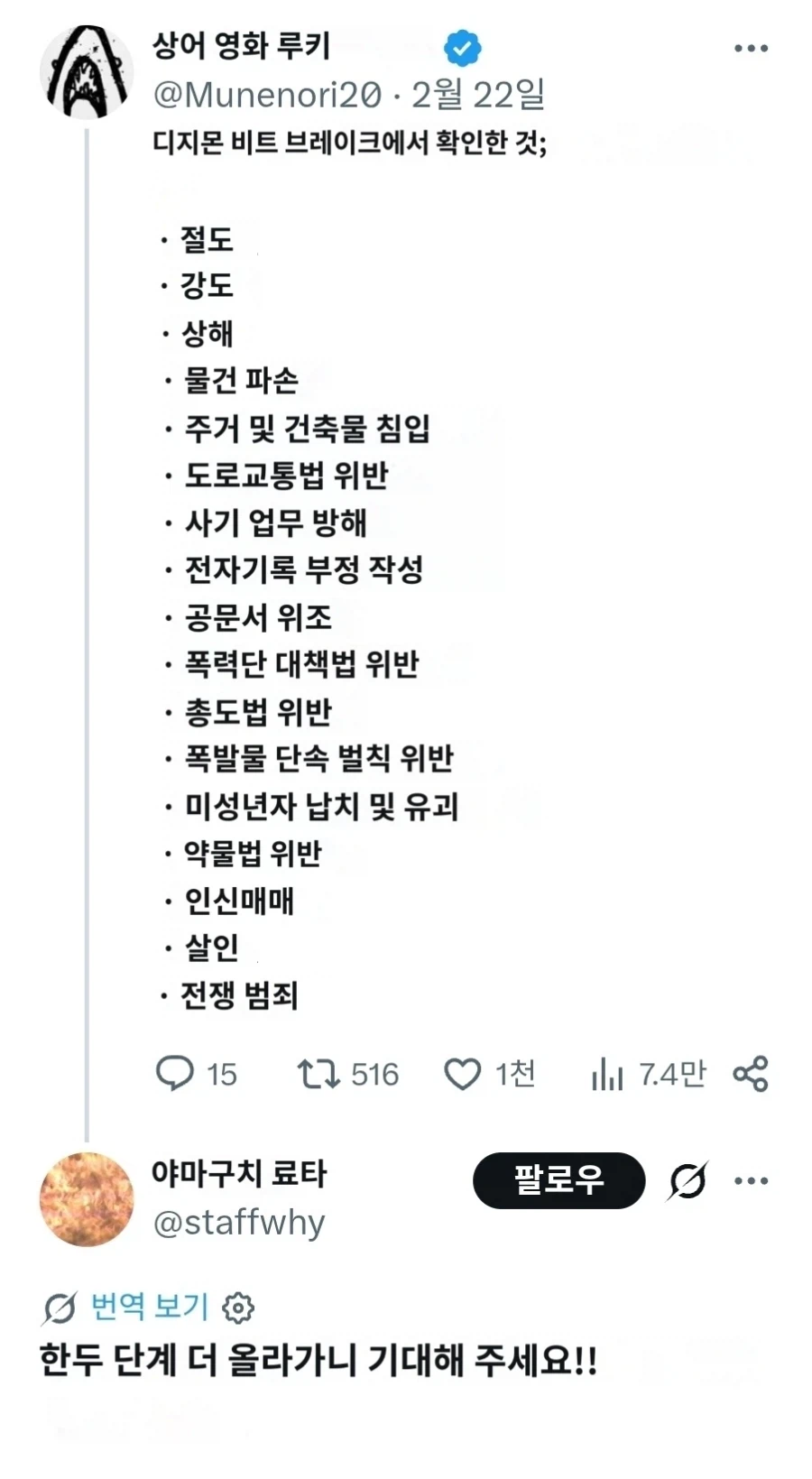
Task: Click @staffwhy's handle
Action: pyautogui.click(x=240, y=1223)
